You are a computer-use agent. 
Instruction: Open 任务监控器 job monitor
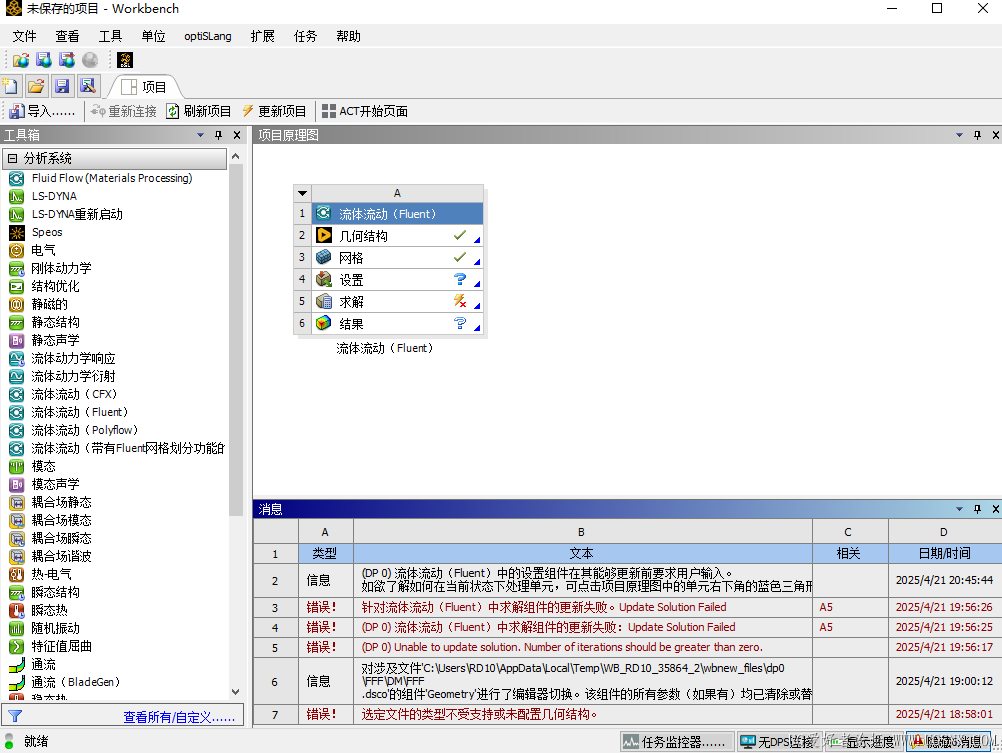(x=675, y=741)
